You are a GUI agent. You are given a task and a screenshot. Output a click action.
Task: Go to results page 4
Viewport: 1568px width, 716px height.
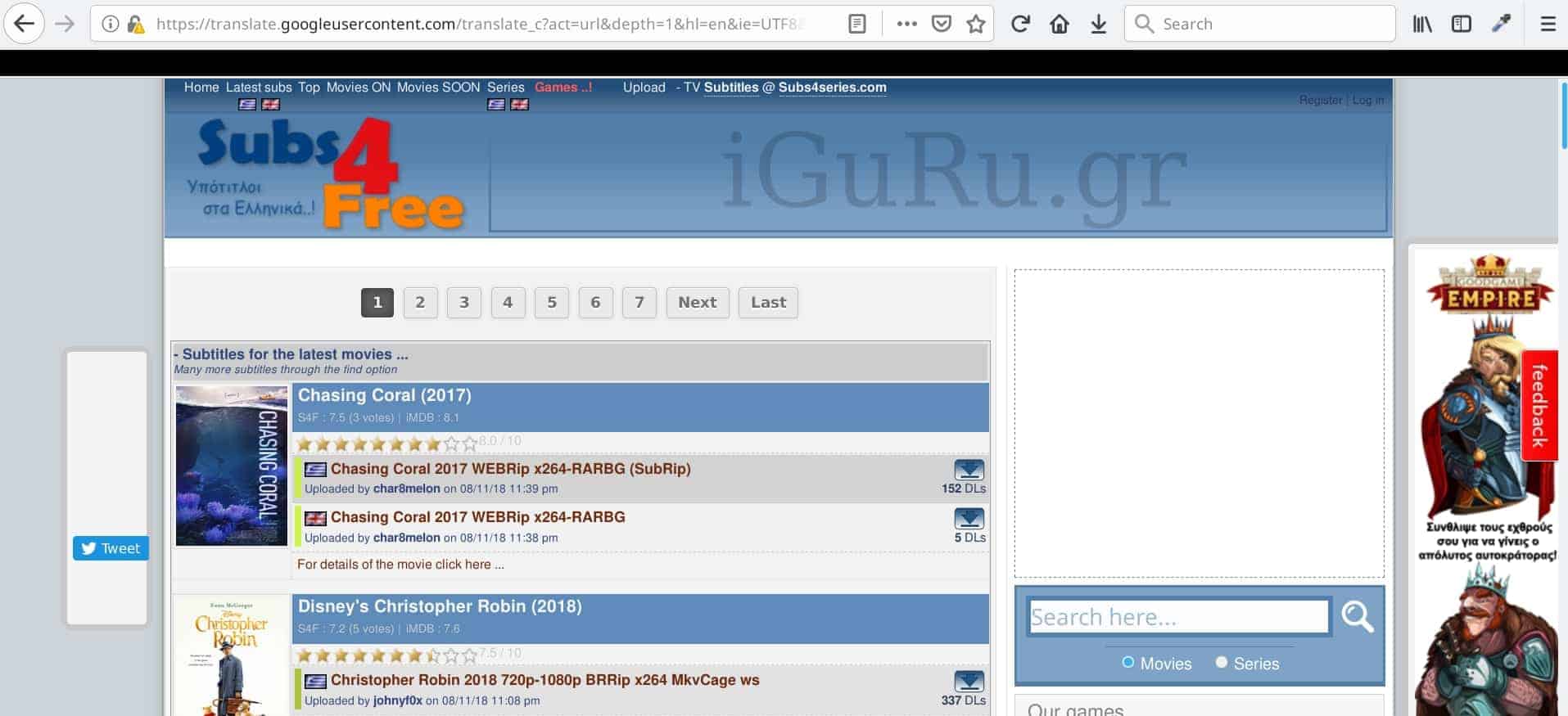tap(508, 303)
